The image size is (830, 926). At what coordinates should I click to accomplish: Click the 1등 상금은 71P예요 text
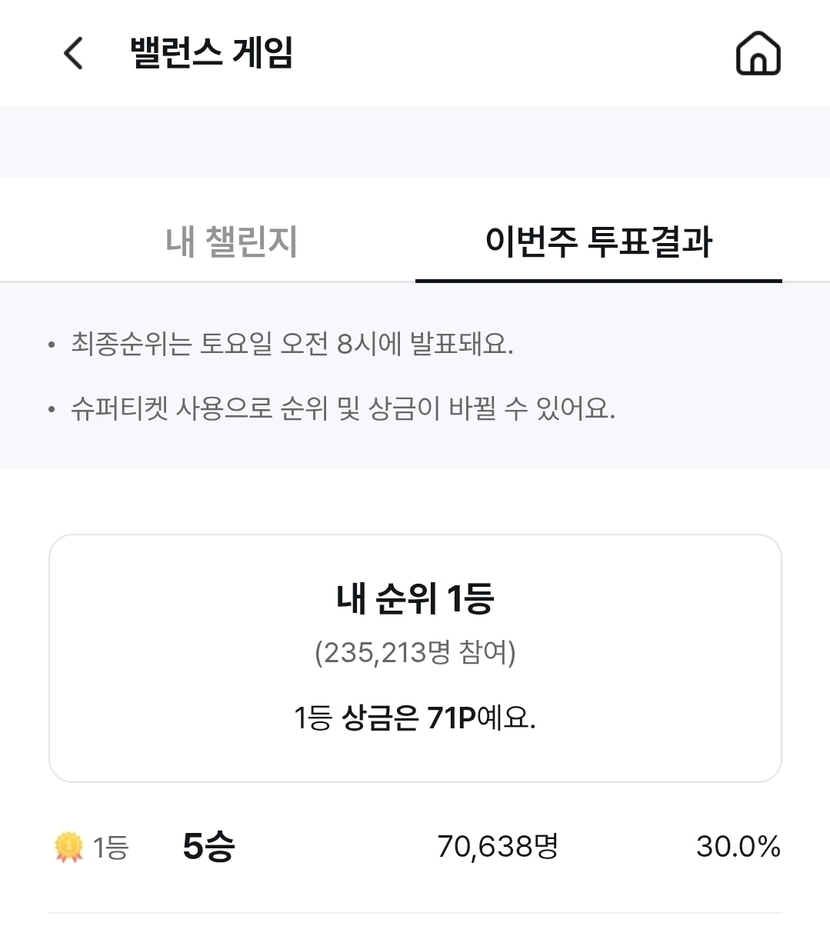click(x=415, y=718)
